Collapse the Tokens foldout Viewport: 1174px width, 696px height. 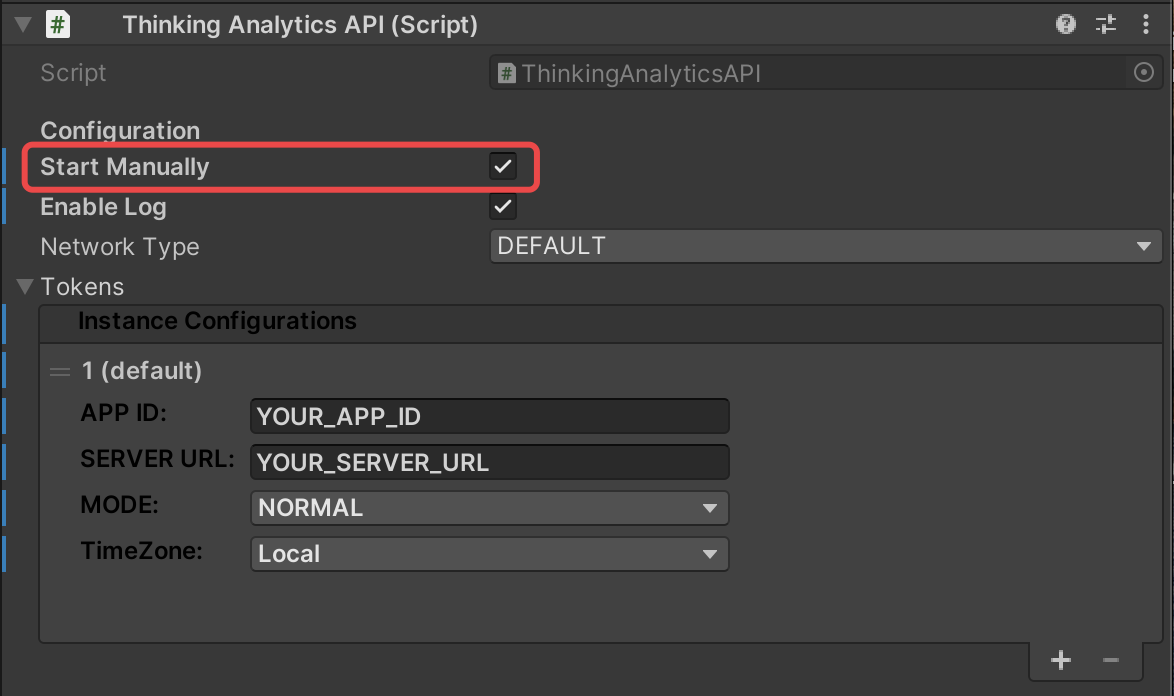tap(25, 287)
